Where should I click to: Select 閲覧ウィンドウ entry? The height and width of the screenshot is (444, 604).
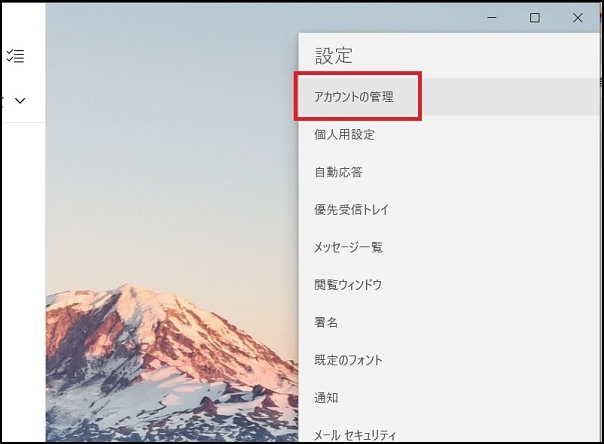pos(348,285)
